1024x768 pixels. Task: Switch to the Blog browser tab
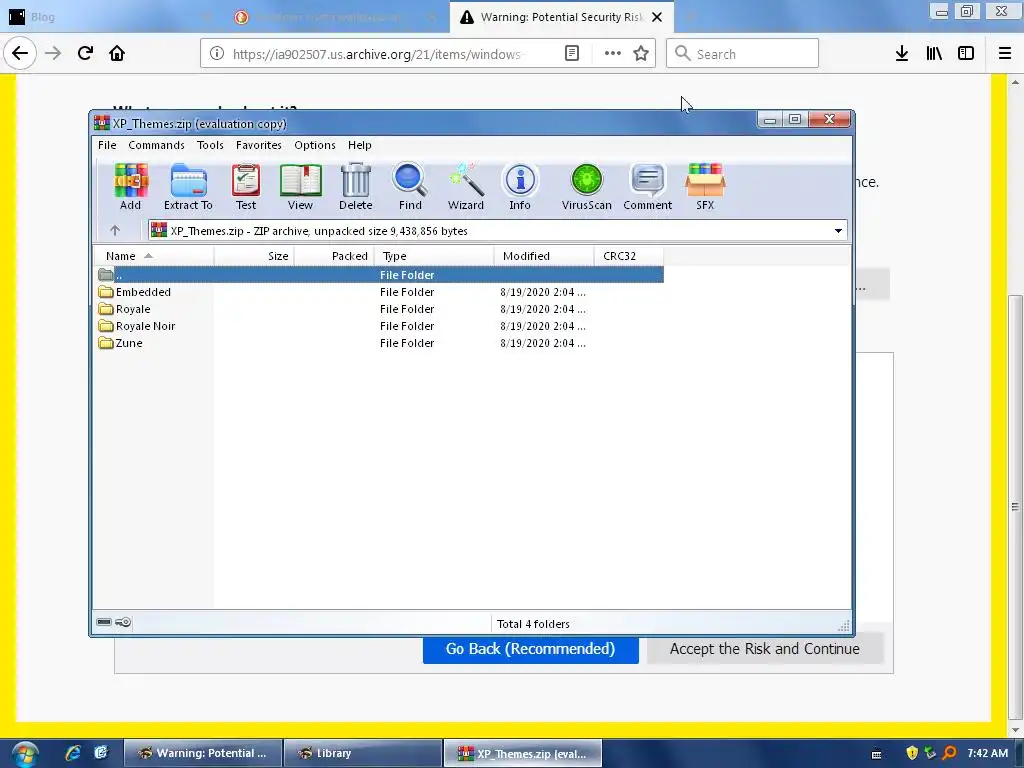(x=104, y=17)
